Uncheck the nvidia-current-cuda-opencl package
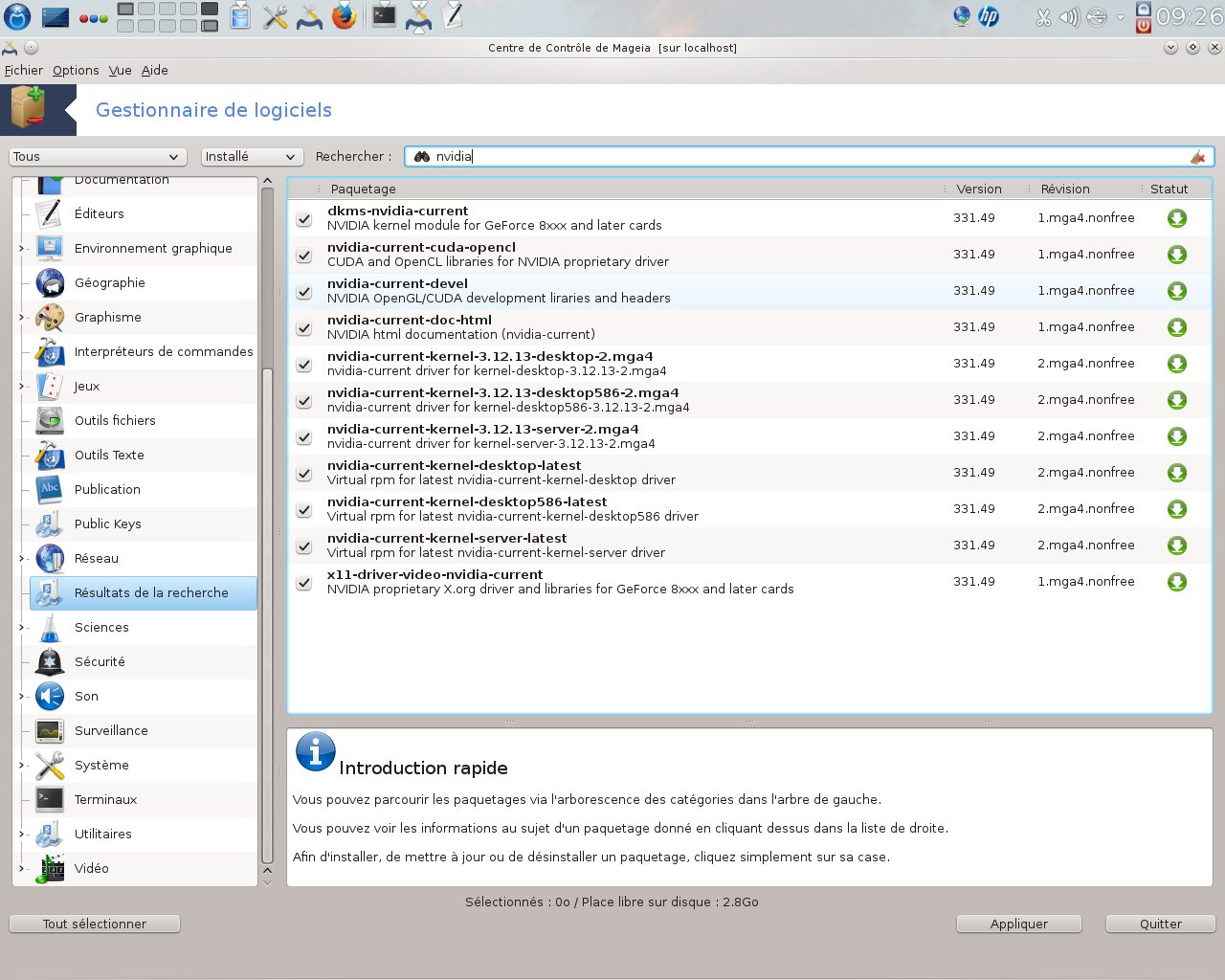 [x=304, y=256]
